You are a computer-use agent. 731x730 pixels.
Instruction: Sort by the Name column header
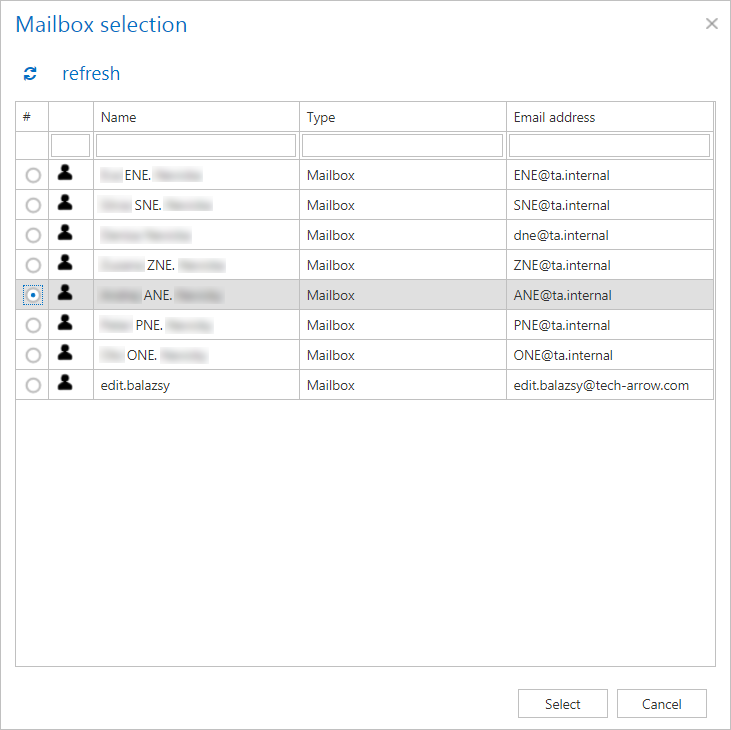(119, 117)
